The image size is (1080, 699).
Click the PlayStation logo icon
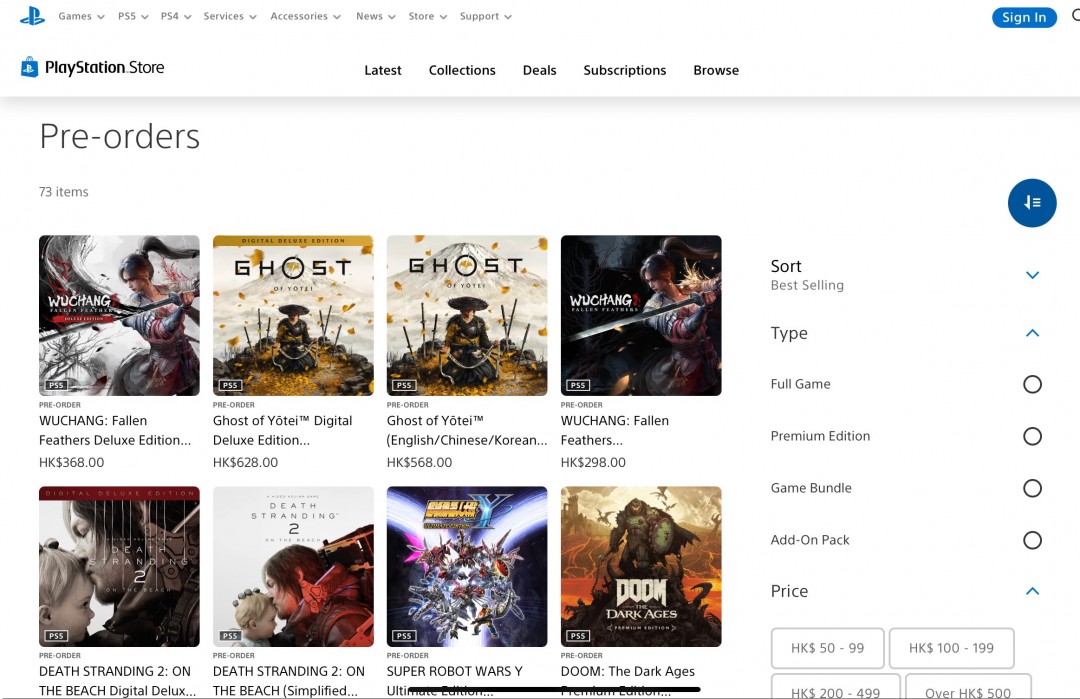tap(32, 16)
